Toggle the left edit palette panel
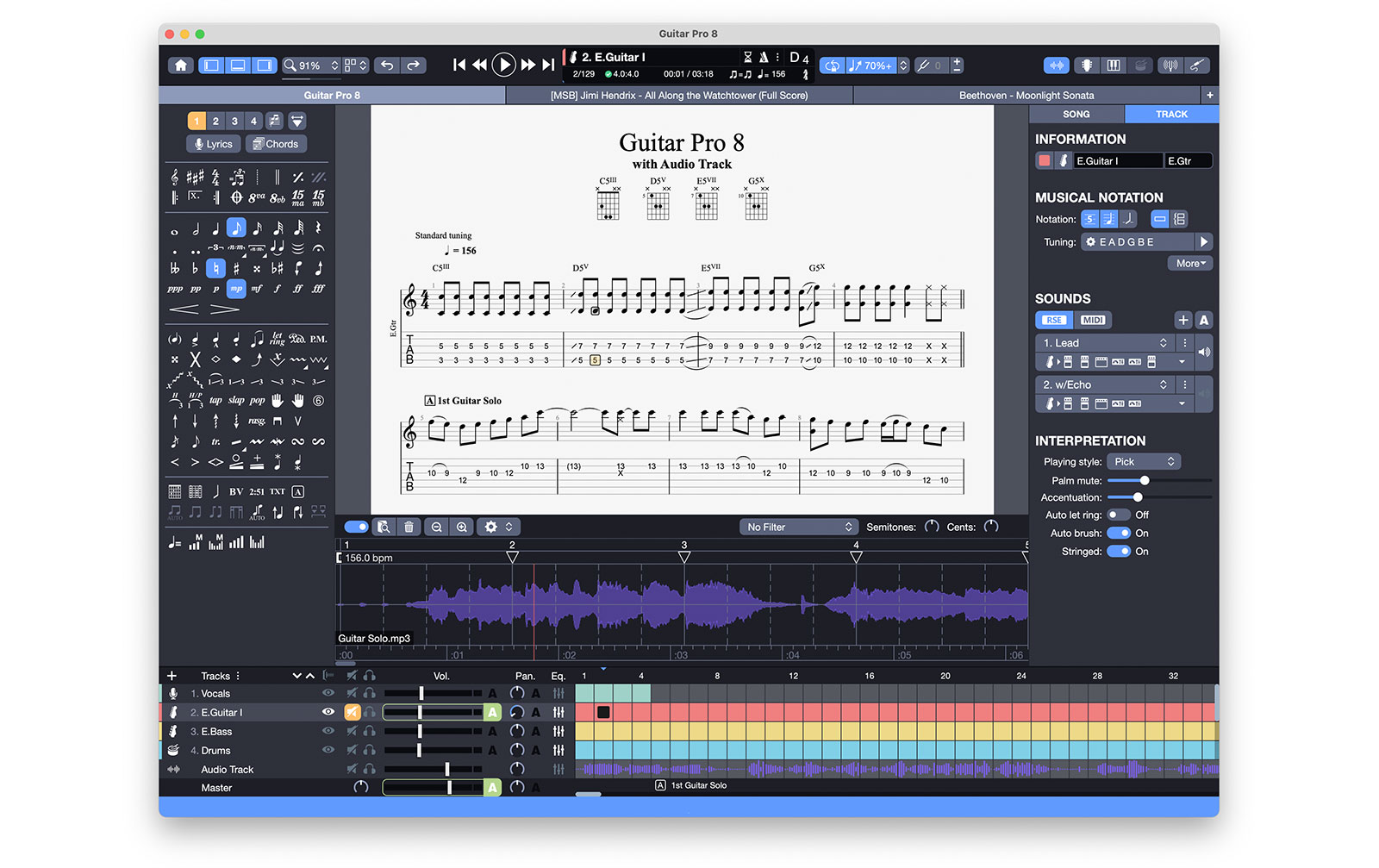 pyautogui.click(x=211, y=66)
